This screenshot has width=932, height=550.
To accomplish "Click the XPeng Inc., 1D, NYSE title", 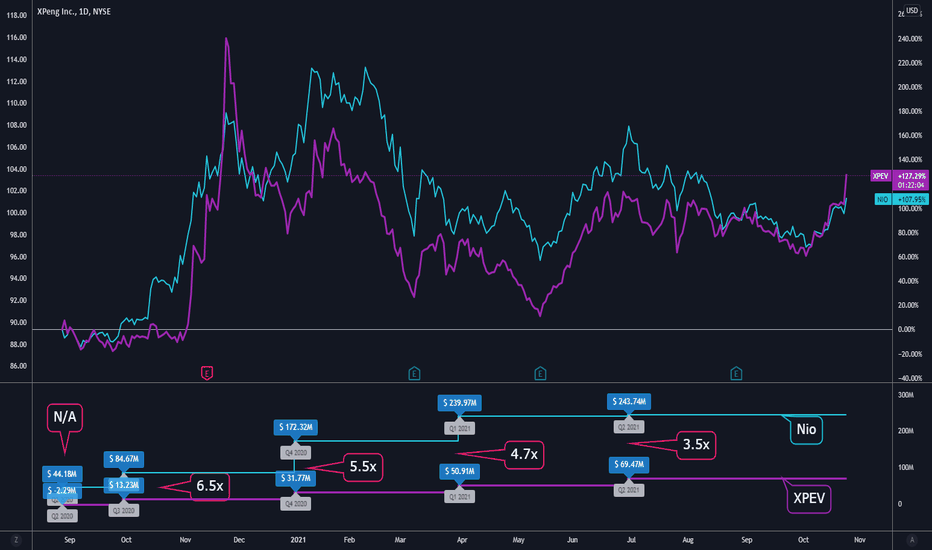I will (74, 11).
